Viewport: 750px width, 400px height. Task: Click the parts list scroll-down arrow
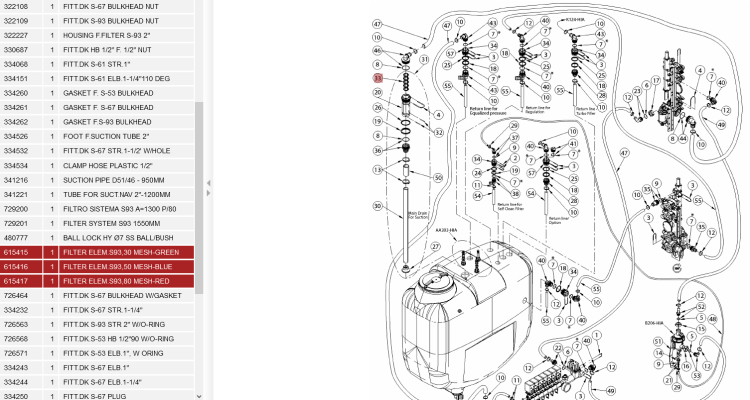(x=199, y=394)
